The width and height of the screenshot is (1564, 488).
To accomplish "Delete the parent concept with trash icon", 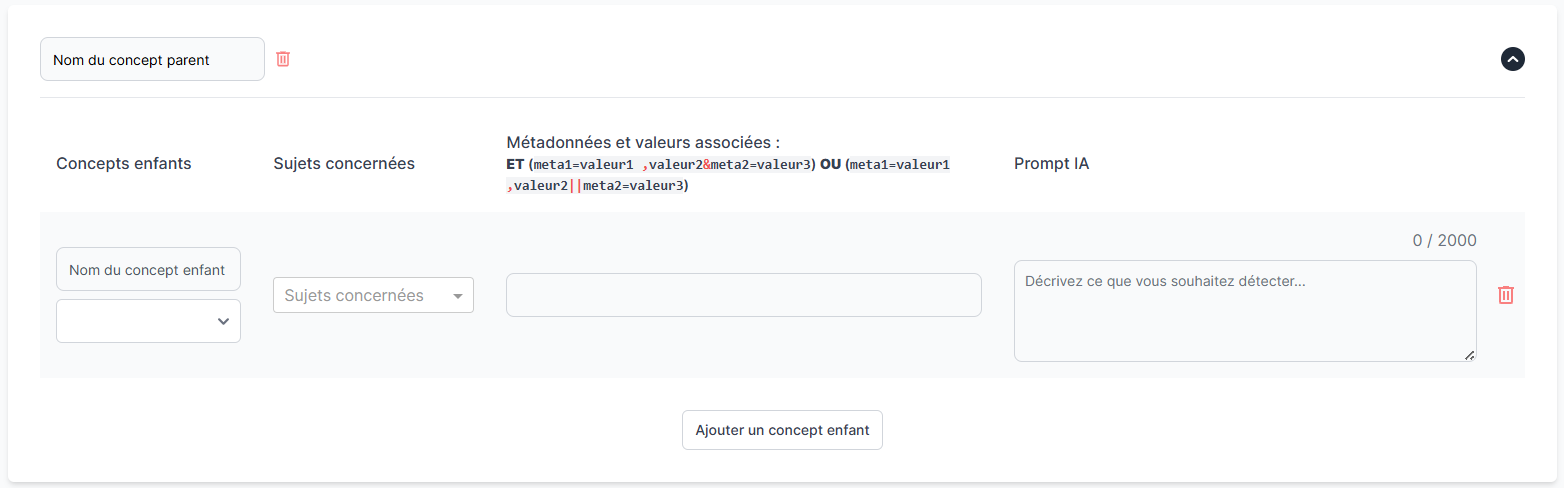I will coord(283,59).
